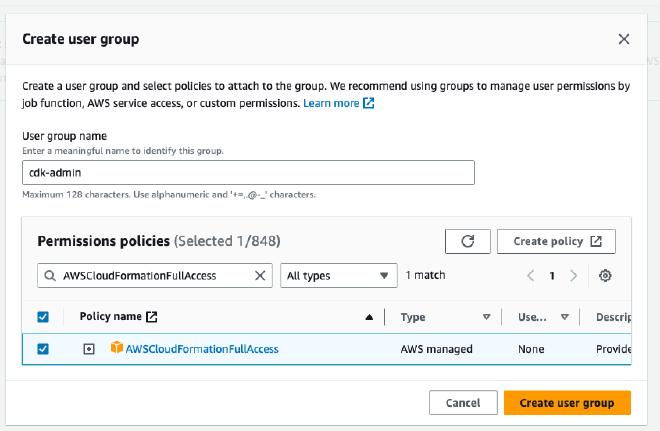This screenshot has width=660, height=431.
Task: Click the Create user group button
Action: 567,402
